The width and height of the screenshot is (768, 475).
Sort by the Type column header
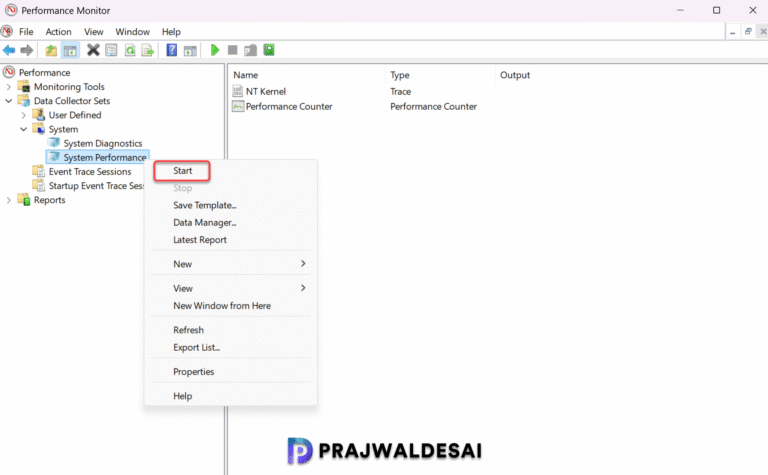(400, 75)
